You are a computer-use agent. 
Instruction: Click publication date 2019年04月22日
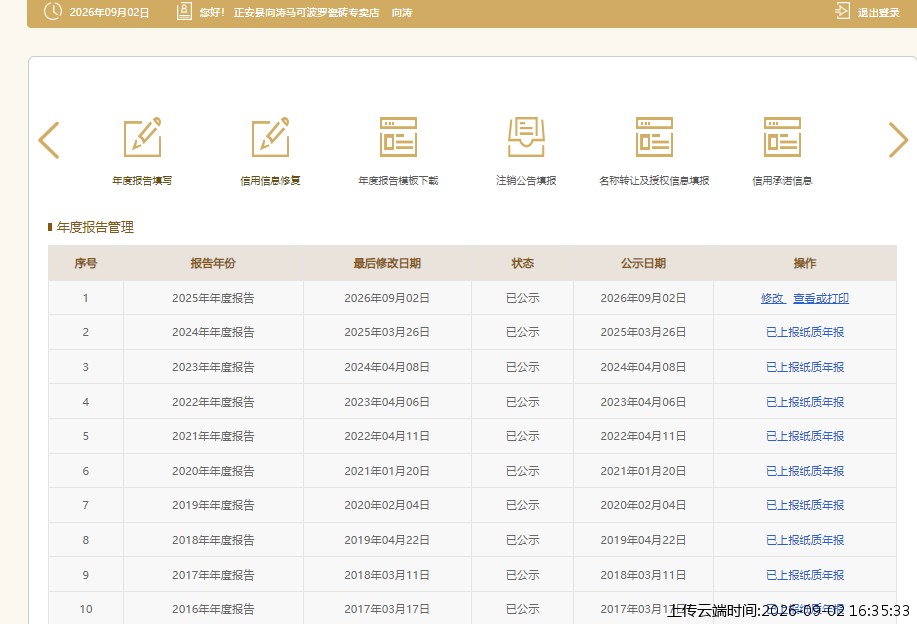coord(643,540)
